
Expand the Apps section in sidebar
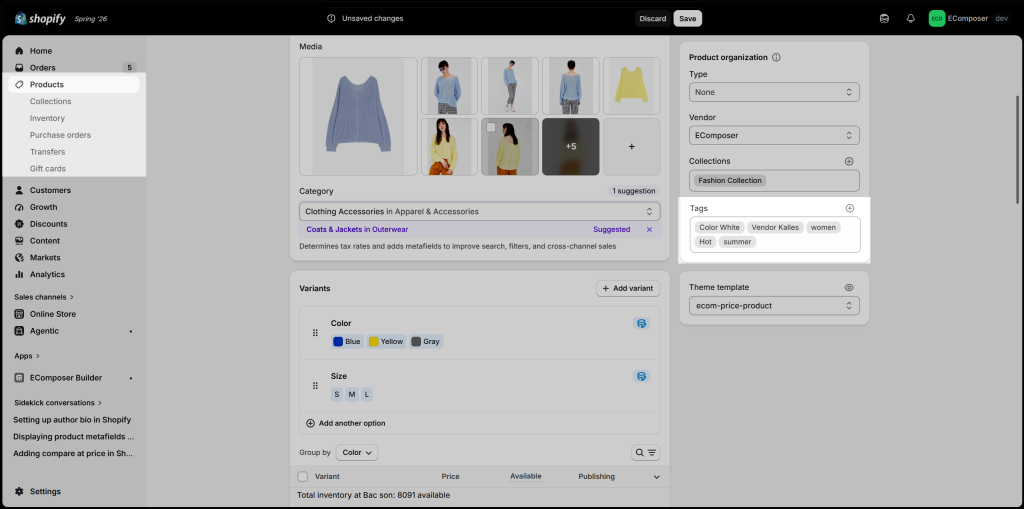pyautogui.click(x=27, y=356)
